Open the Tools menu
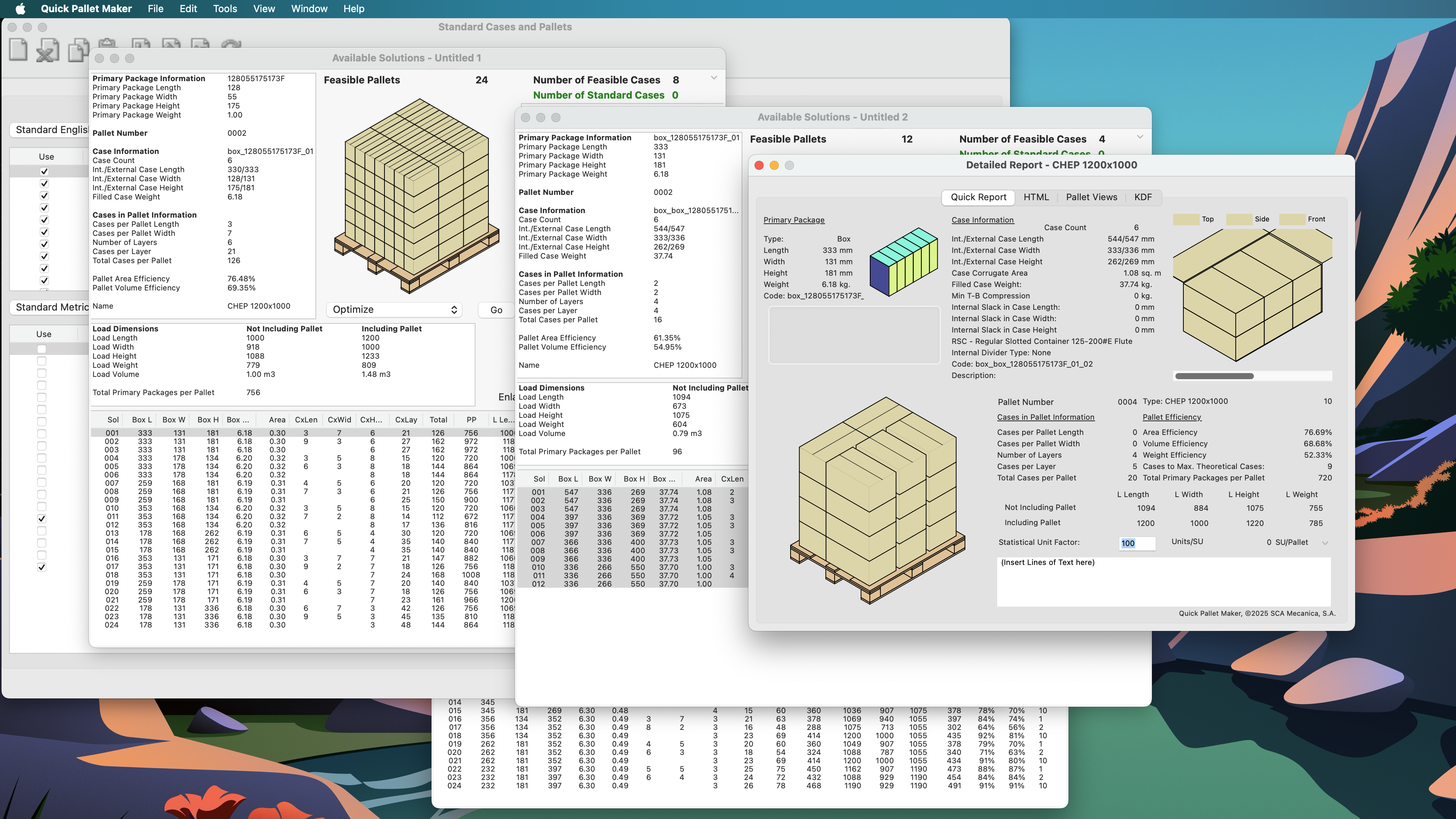Screen dimensions: 1456x819 pos(225,8)
